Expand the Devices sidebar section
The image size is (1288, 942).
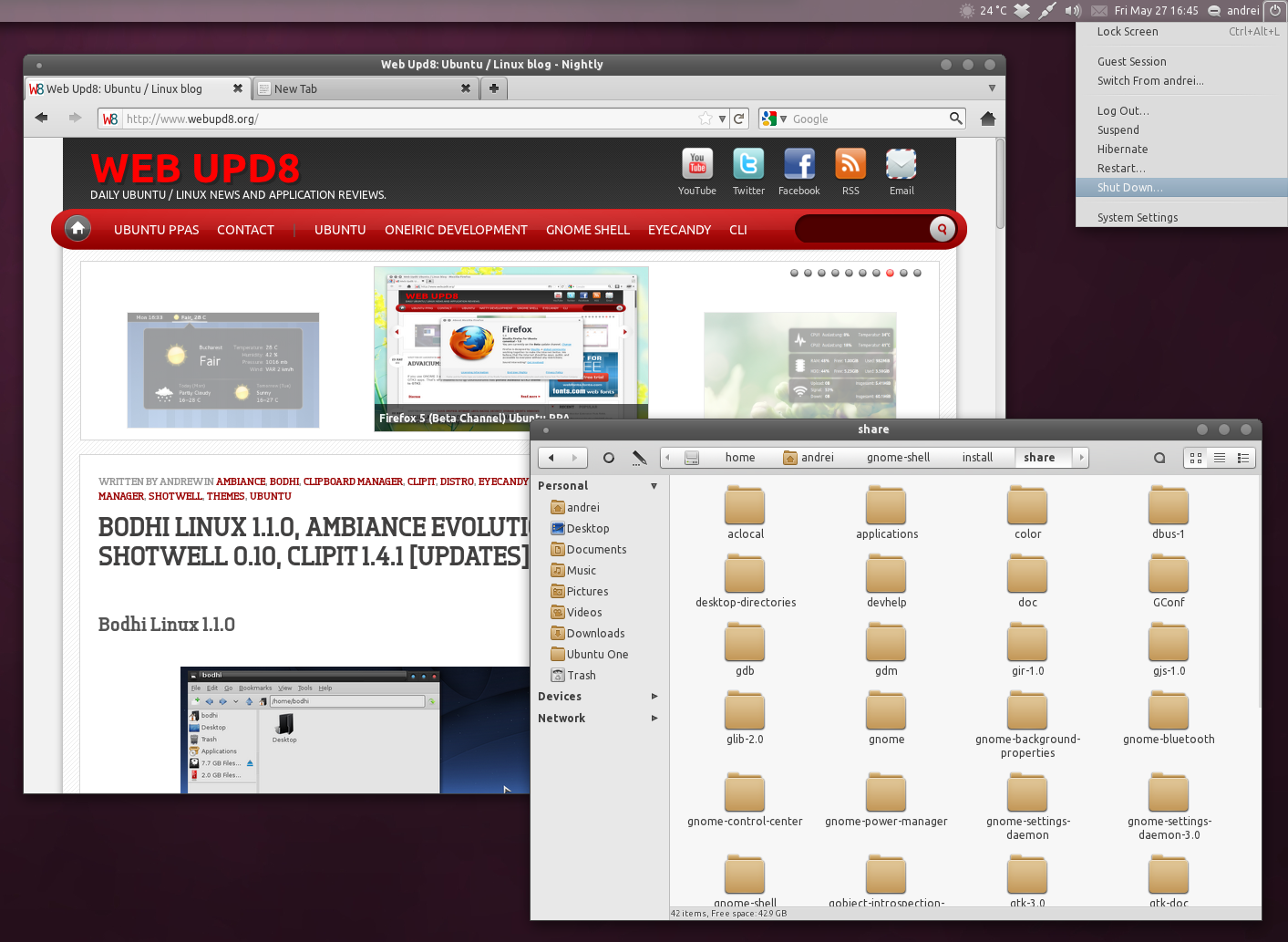pyautogui.click(x=654, y=697)
